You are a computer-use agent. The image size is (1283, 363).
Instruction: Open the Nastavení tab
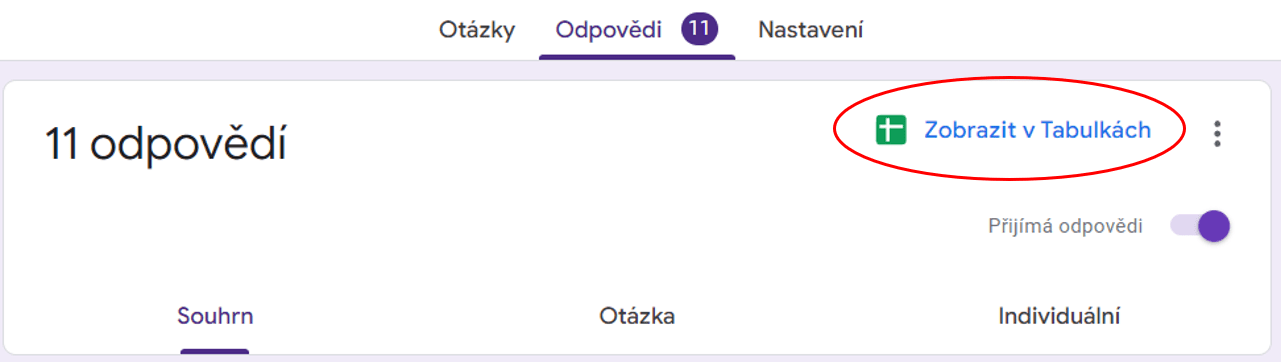point(811,30)
